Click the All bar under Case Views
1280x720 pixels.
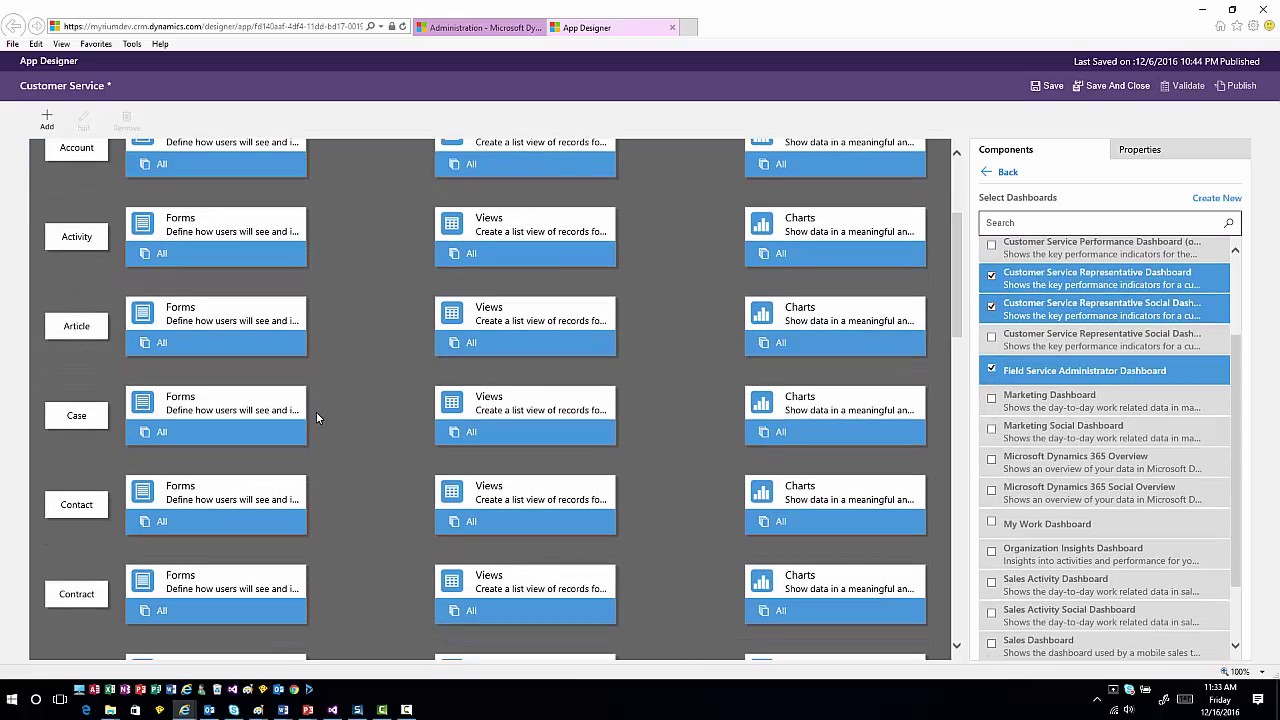(526, 432)
